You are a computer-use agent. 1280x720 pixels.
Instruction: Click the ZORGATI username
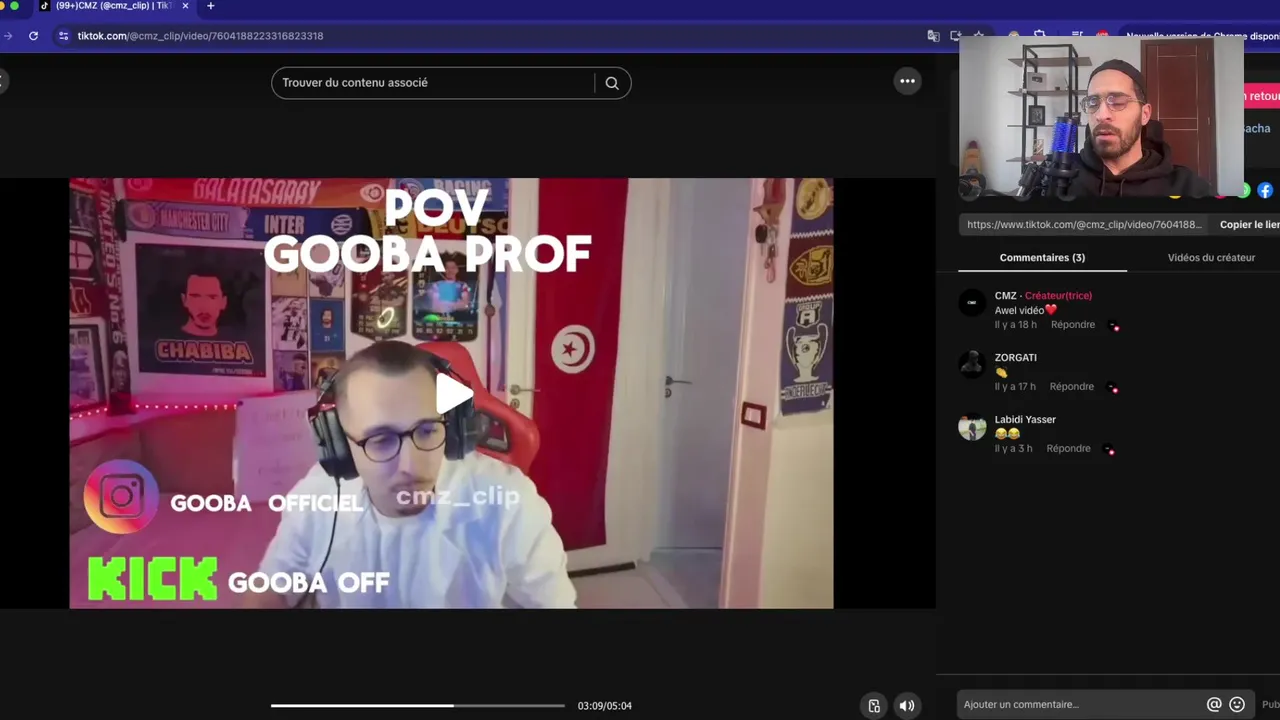pyautogui.click(x=1015, y=358)
